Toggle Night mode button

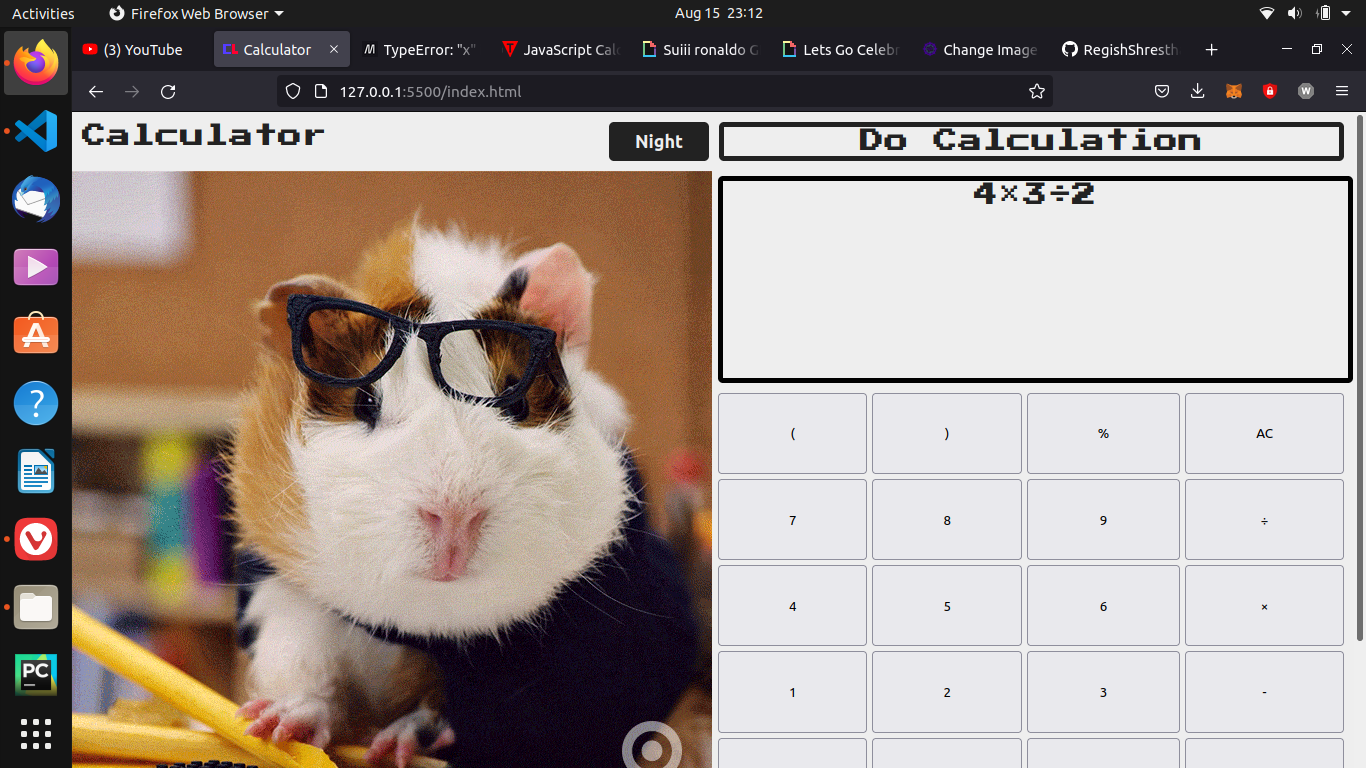point(659,142)
